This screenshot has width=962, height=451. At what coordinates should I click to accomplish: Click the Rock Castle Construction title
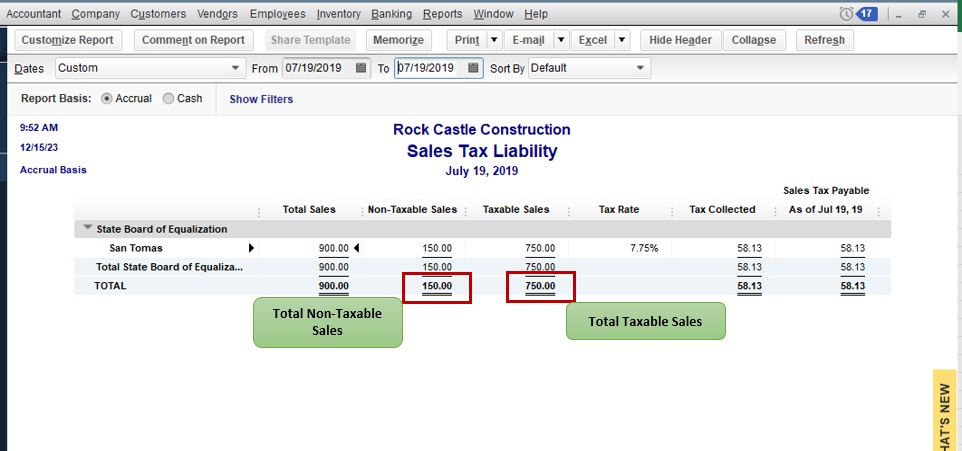click(x=482, y=129)
